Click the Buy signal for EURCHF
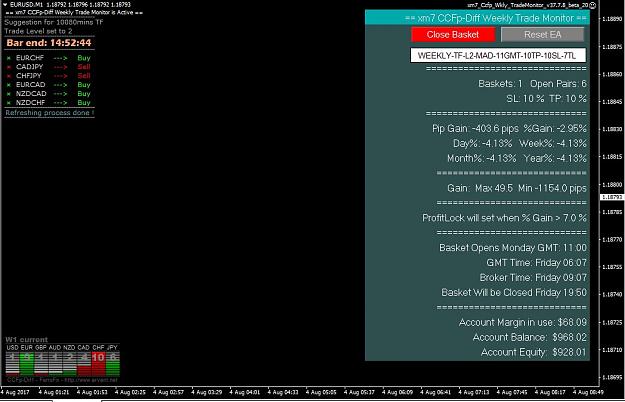The height and width of the screenshot is (402, 625). pos(84,58)
